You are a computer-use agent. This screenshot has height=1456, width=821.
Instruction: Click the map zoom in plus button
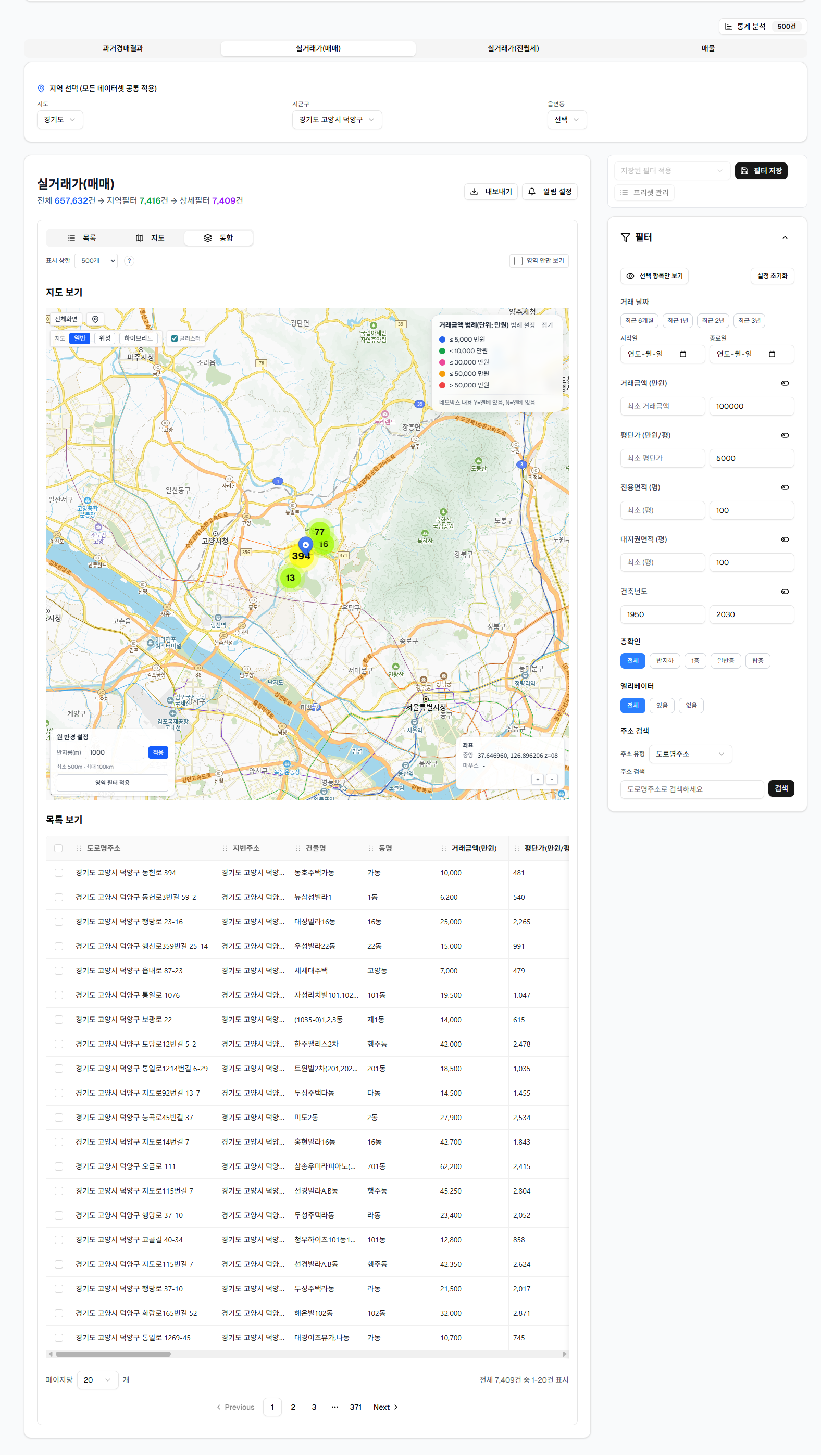click(537, 780)
